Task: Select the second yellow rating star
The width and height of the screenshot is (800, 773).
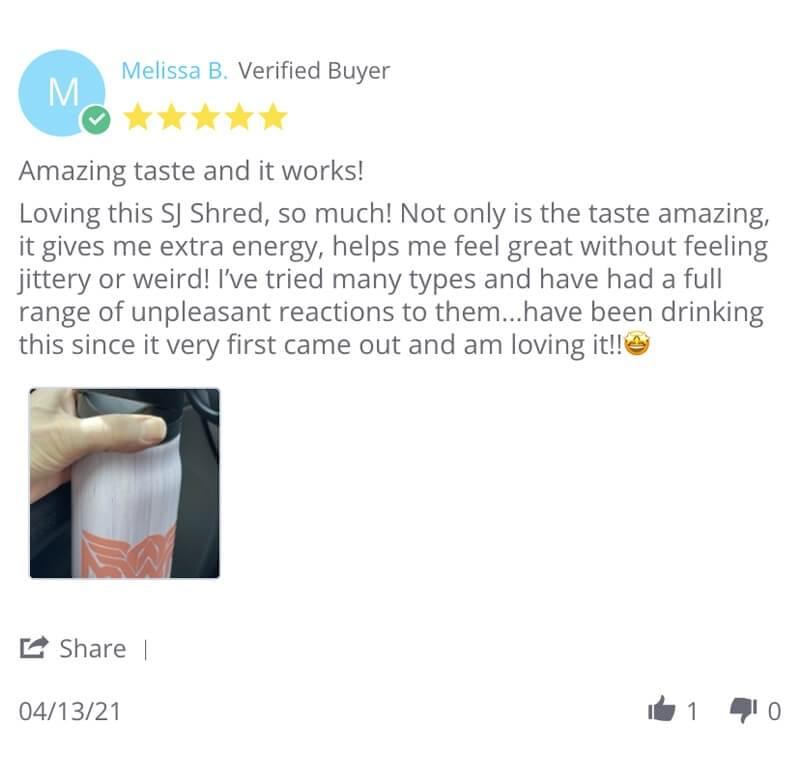Action: 171,117
